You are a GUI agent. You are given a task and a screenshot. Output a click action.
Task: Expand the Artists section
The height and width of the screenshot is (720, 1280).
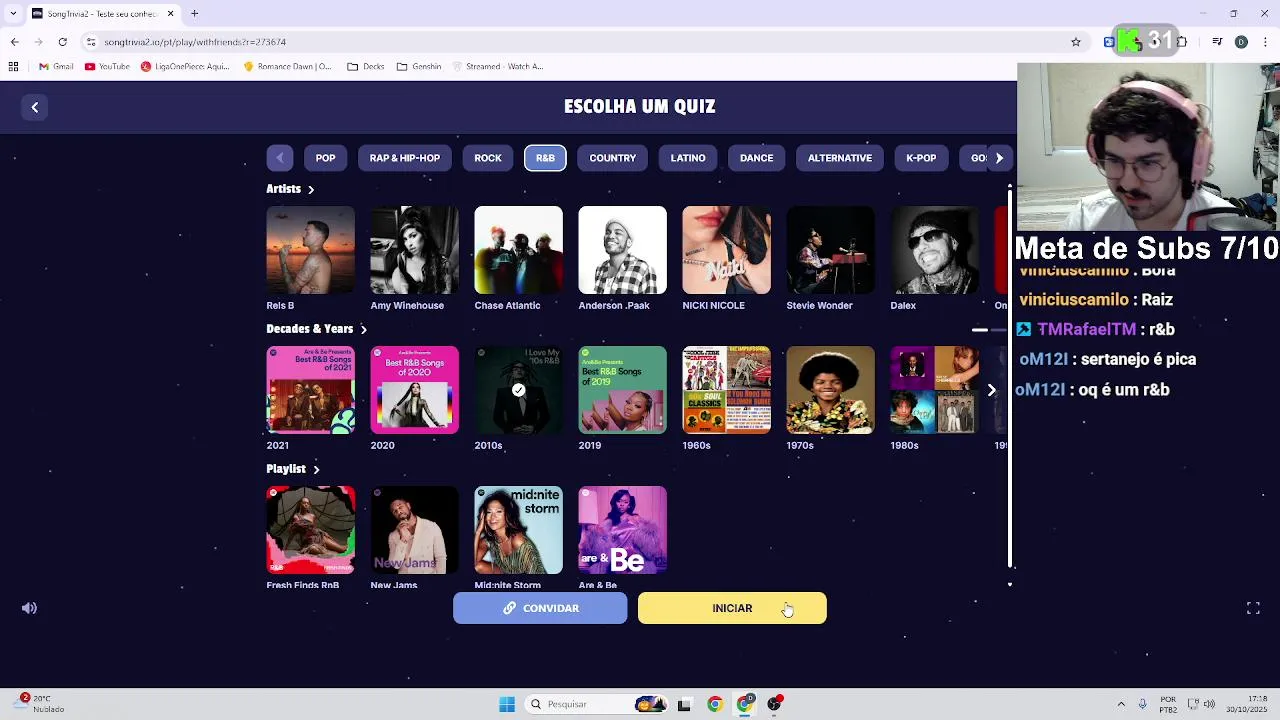290,189
